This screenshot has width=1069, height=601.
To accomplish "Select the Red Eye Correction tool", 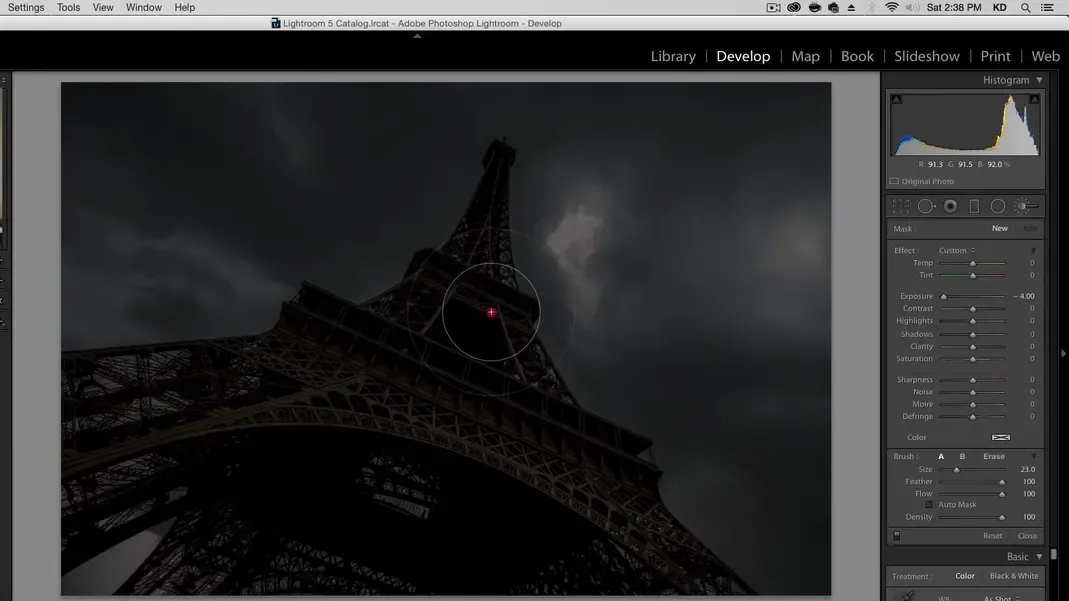I will pos(950,206).
